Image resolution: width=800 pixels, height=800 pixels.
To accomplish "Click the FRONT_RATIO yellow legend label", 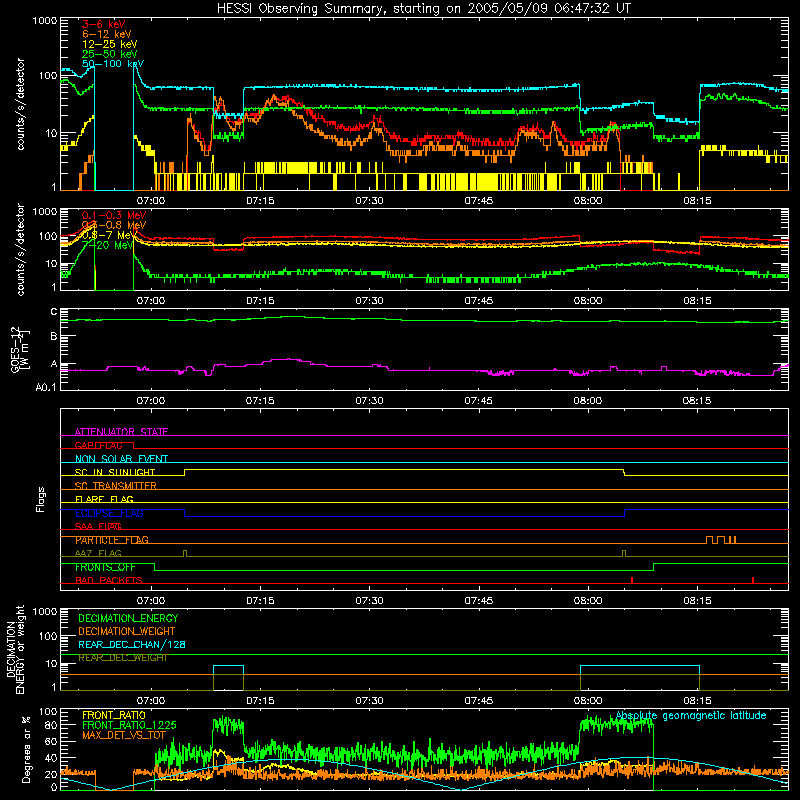I will pos(114,715).
